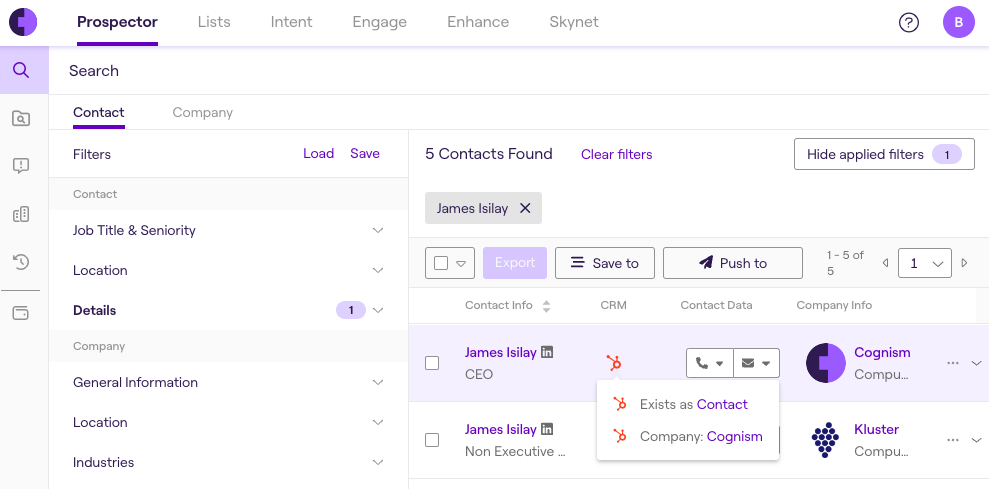Click the LinkedIn icon beside CEO James Isilay

click(547, 352)
